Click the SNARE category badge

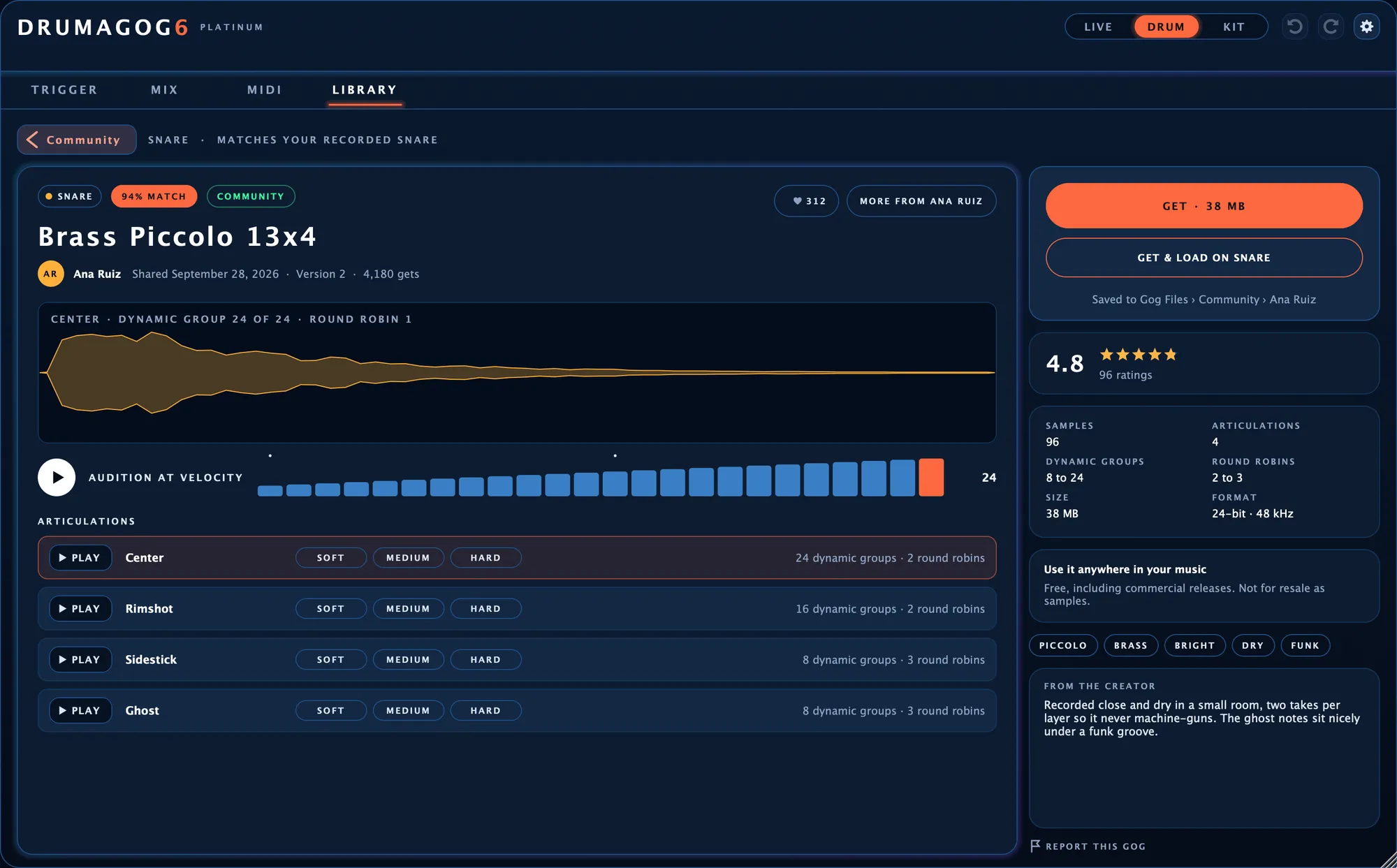[69, 197]
